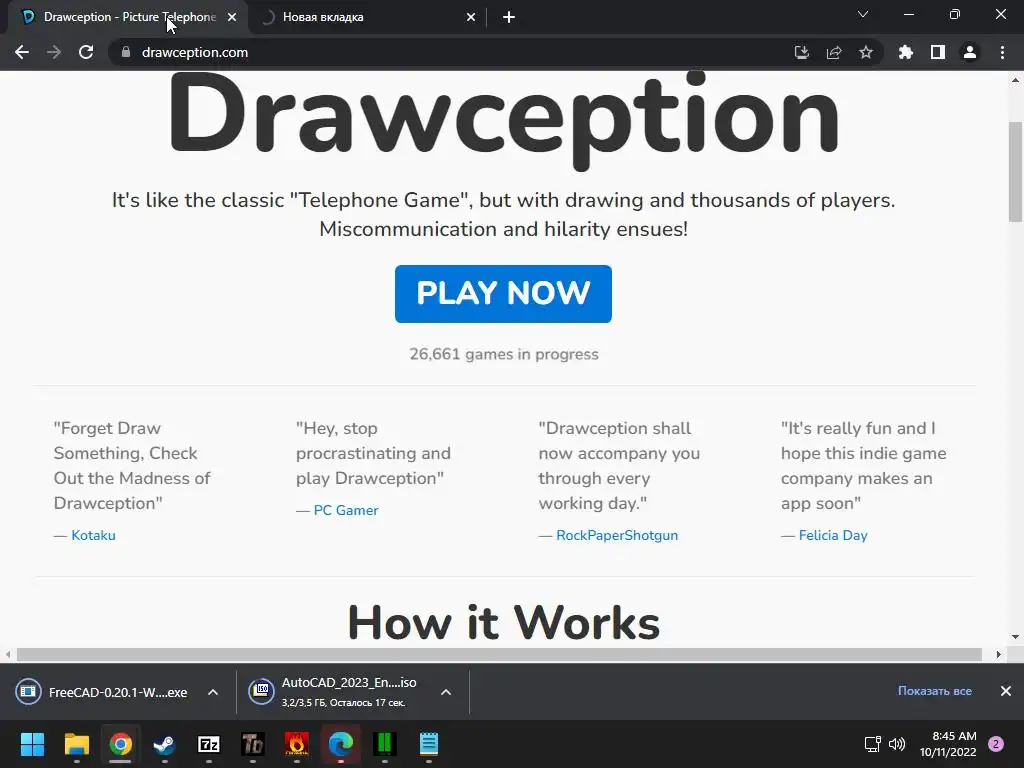Open the clock showing 8:45 AM
Screen dimensions: 1024x768
point(948,744)
